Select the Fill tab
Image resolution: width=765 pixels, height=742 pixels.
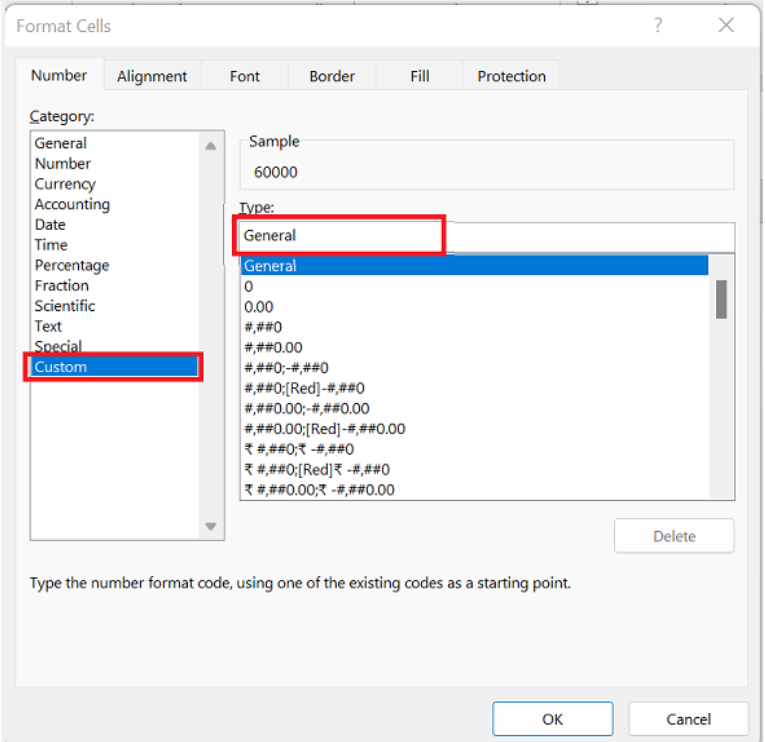[420, 76]
